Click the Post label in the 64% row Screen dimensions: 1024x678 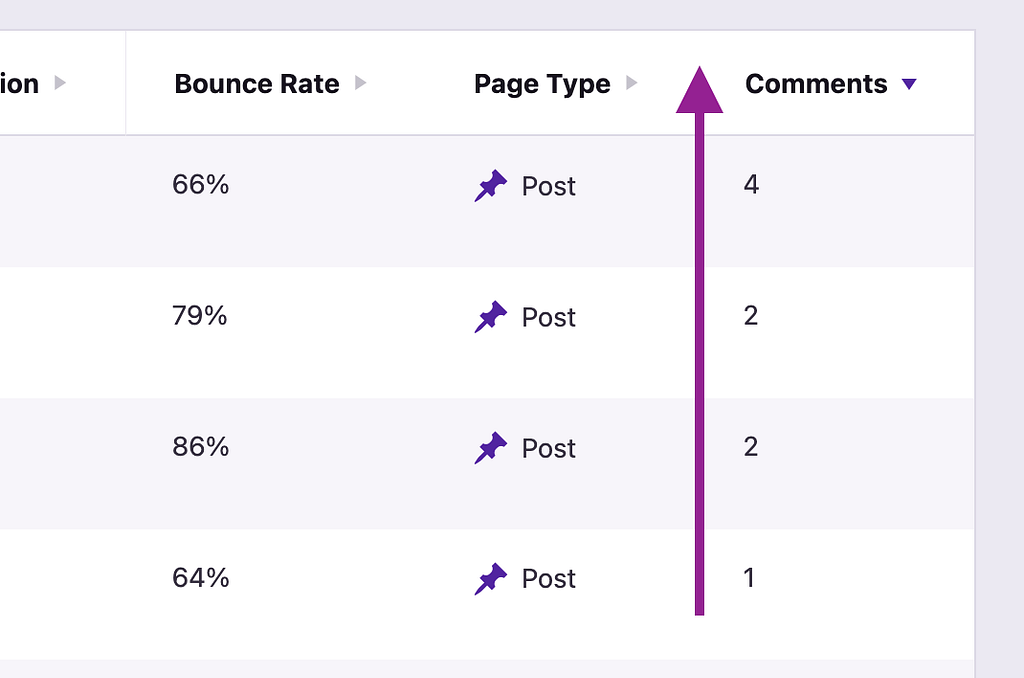click(x=549, y=579)
